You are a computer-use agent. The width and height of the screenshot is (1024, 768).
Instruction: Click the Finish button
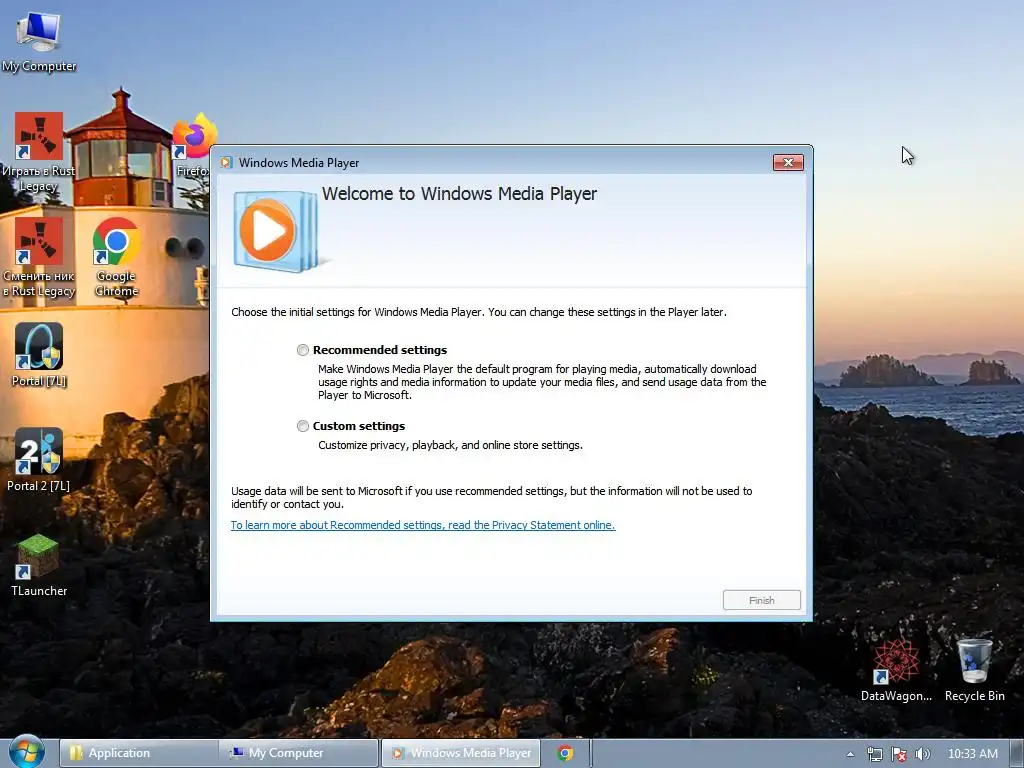[x=761, y=600]
